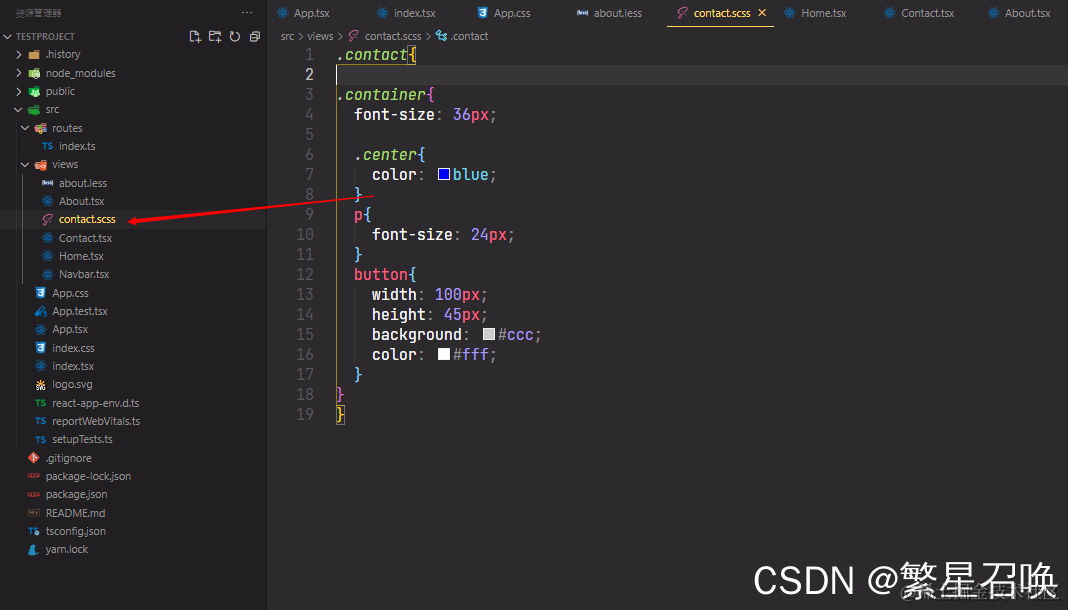
Task: Open the #ccc color swatch picker
Action: [488, 334]
